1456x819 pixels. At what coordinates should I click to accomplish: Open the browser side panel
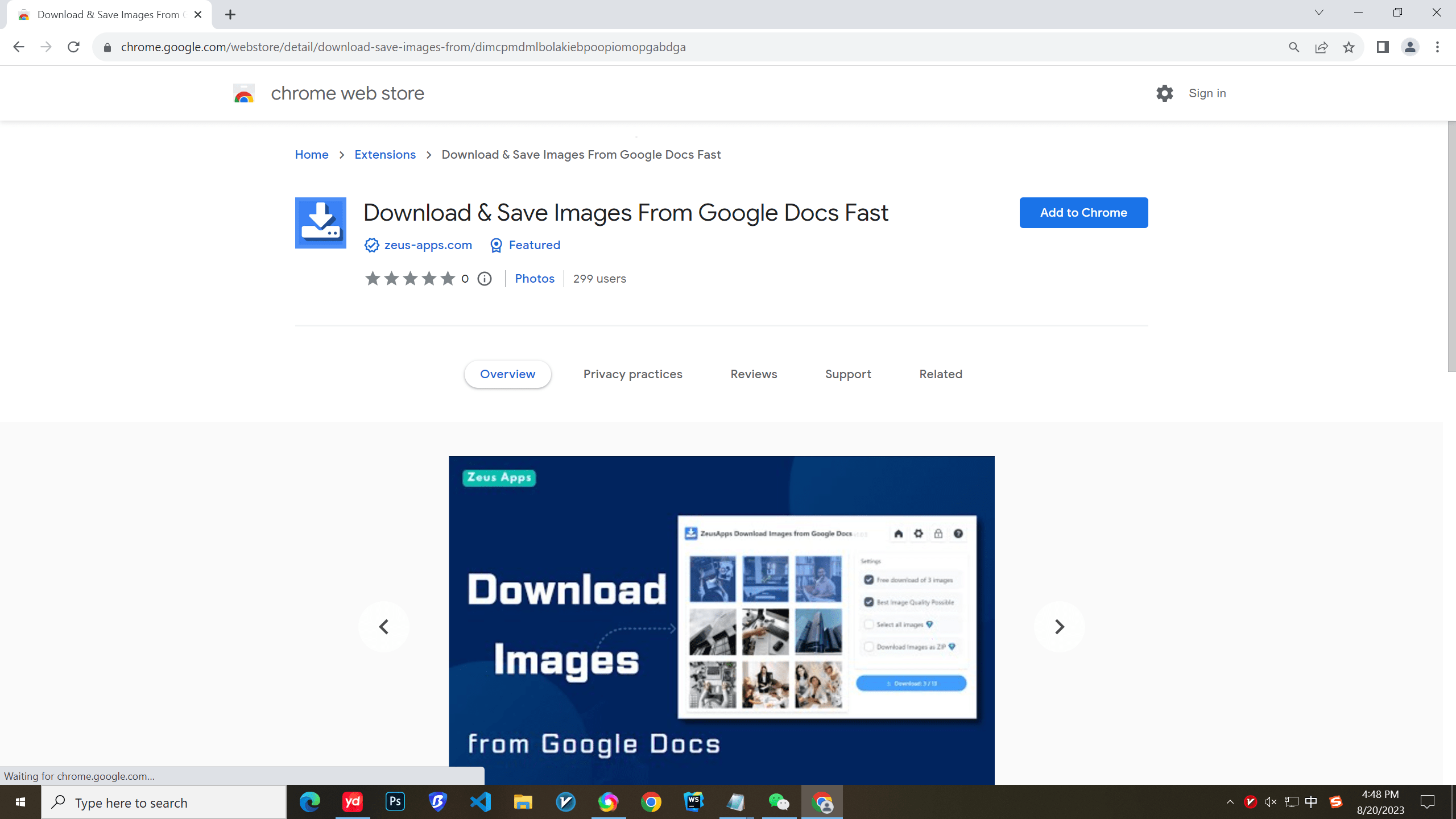click(1383, 47)
